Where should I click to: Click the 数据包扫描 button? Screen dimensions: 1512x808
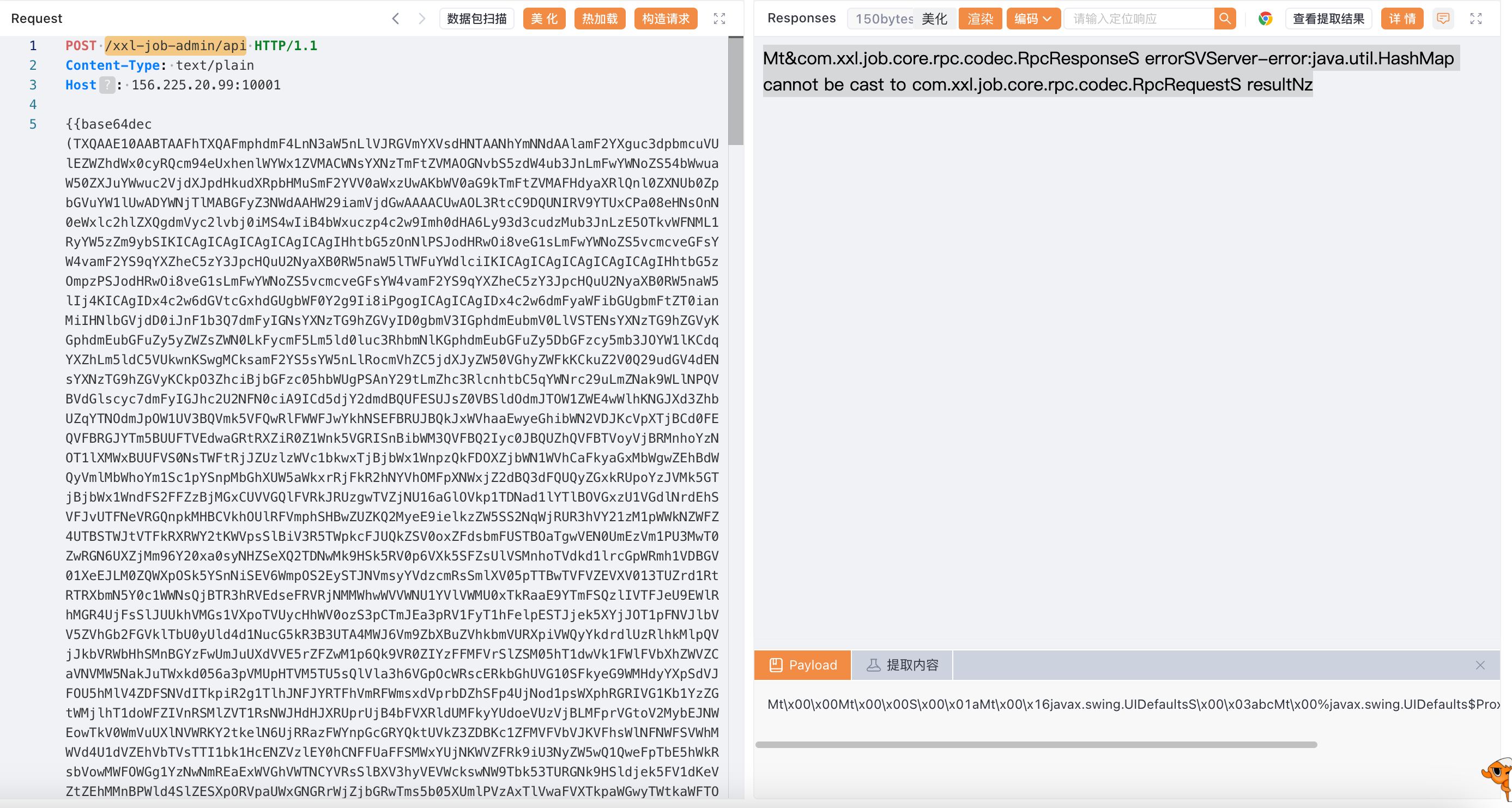tap(476, 19)
